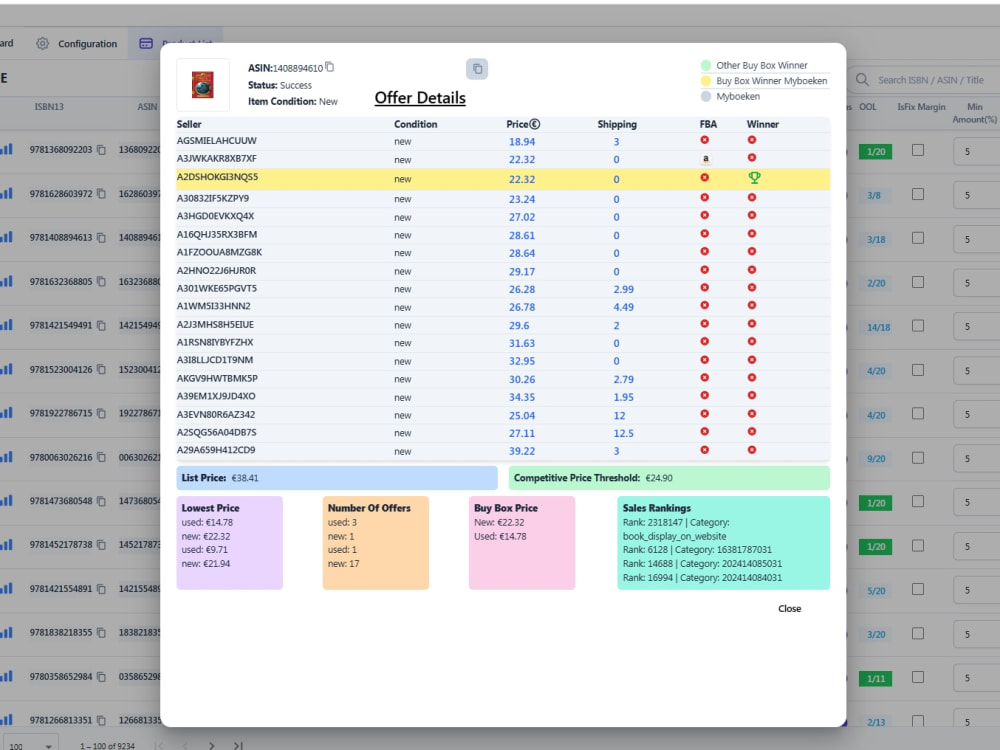Click Winner red cross icon for A3JWKAKR8XB7XF
Viewport: 1000px width, 750px height.
click(752, 158)
